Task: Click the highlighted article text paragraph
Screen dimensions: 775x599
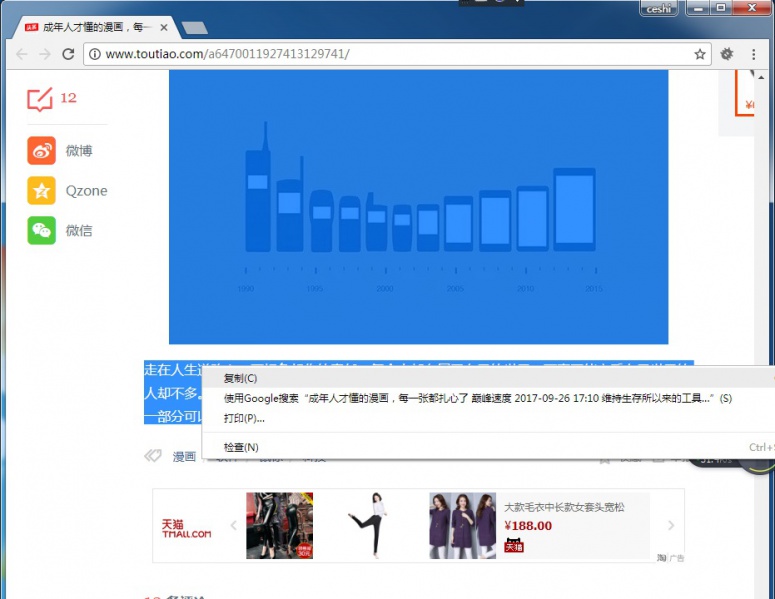Action: pos(173,393)
